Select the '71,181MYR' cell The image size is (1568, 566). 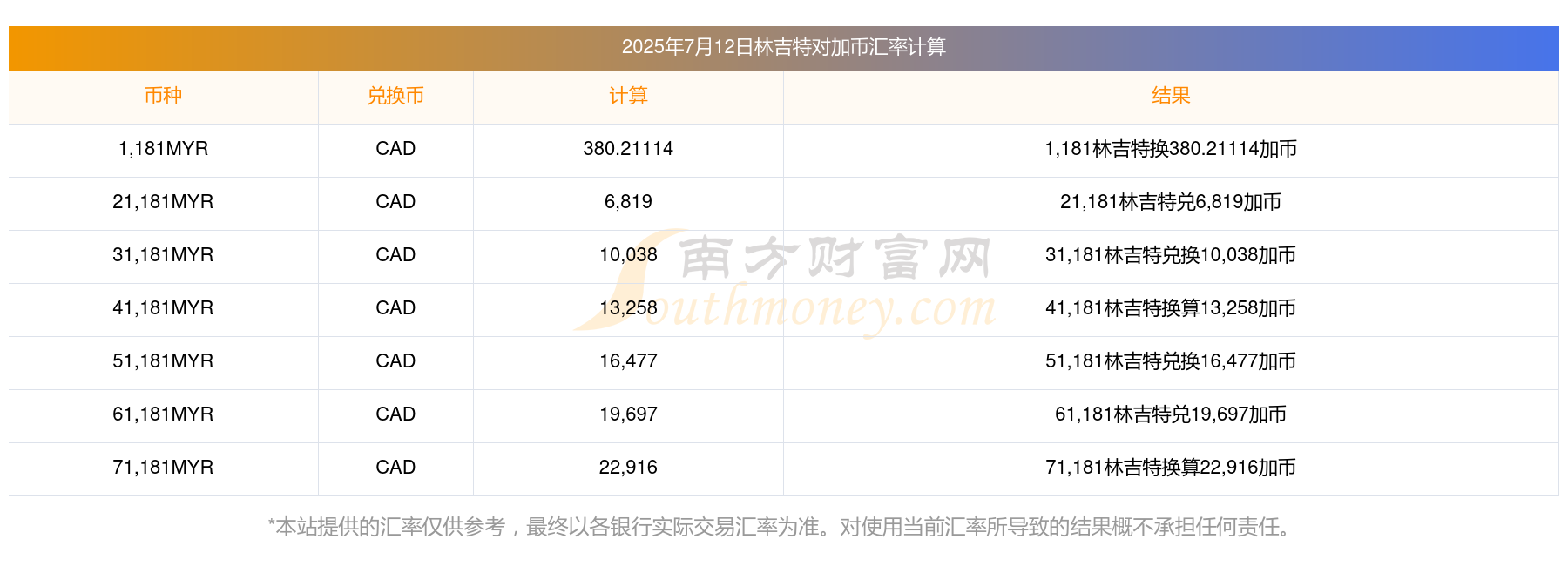click(163, 468)
